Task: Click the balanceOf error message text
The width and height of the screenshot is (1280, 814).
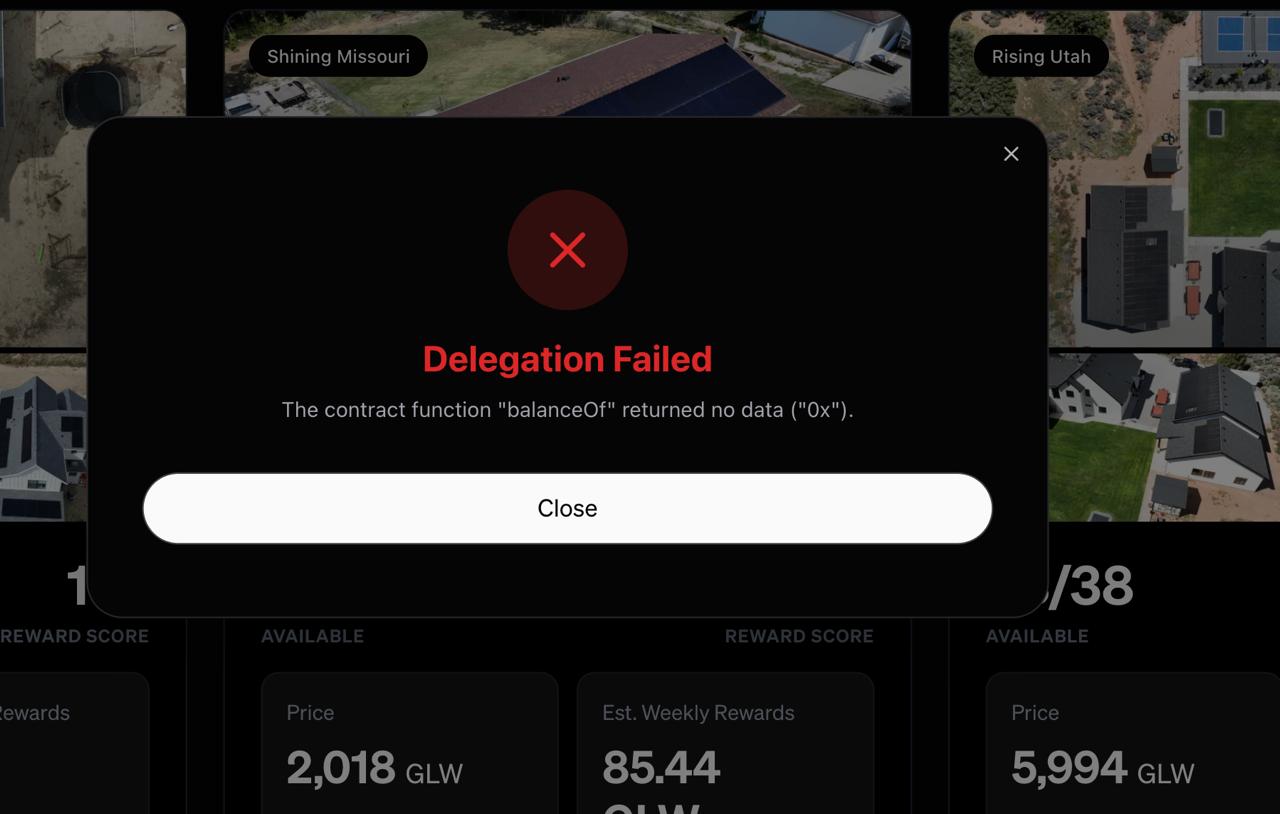Action: point(567,410)
